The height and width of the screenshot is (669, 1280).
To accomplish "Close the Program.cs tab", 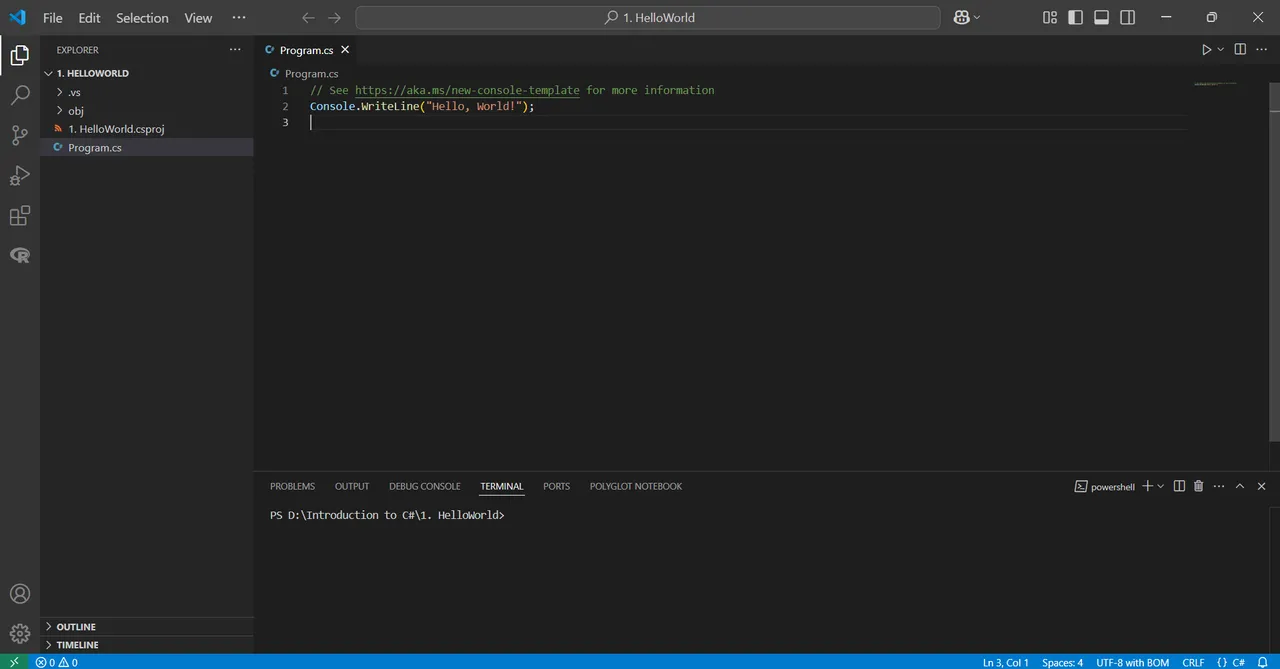I will pos(345,49).
